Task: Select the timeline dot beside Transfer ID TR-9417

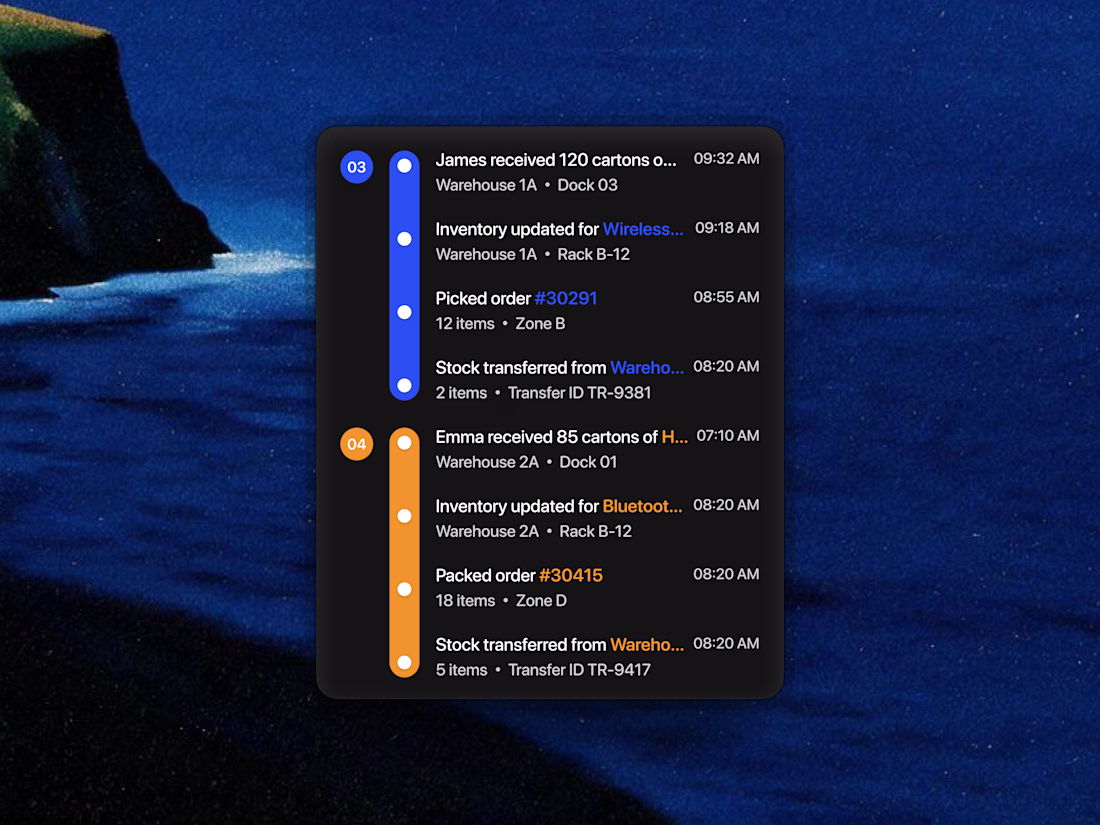Action: coord(404,662)
